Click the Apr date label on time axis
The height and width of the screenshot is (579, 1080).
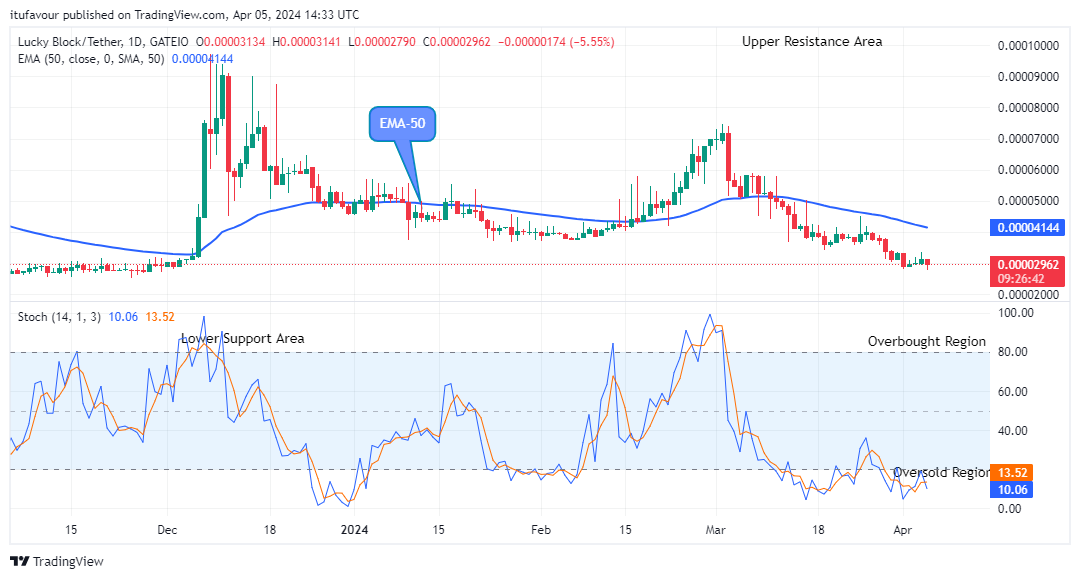point(902,530)
